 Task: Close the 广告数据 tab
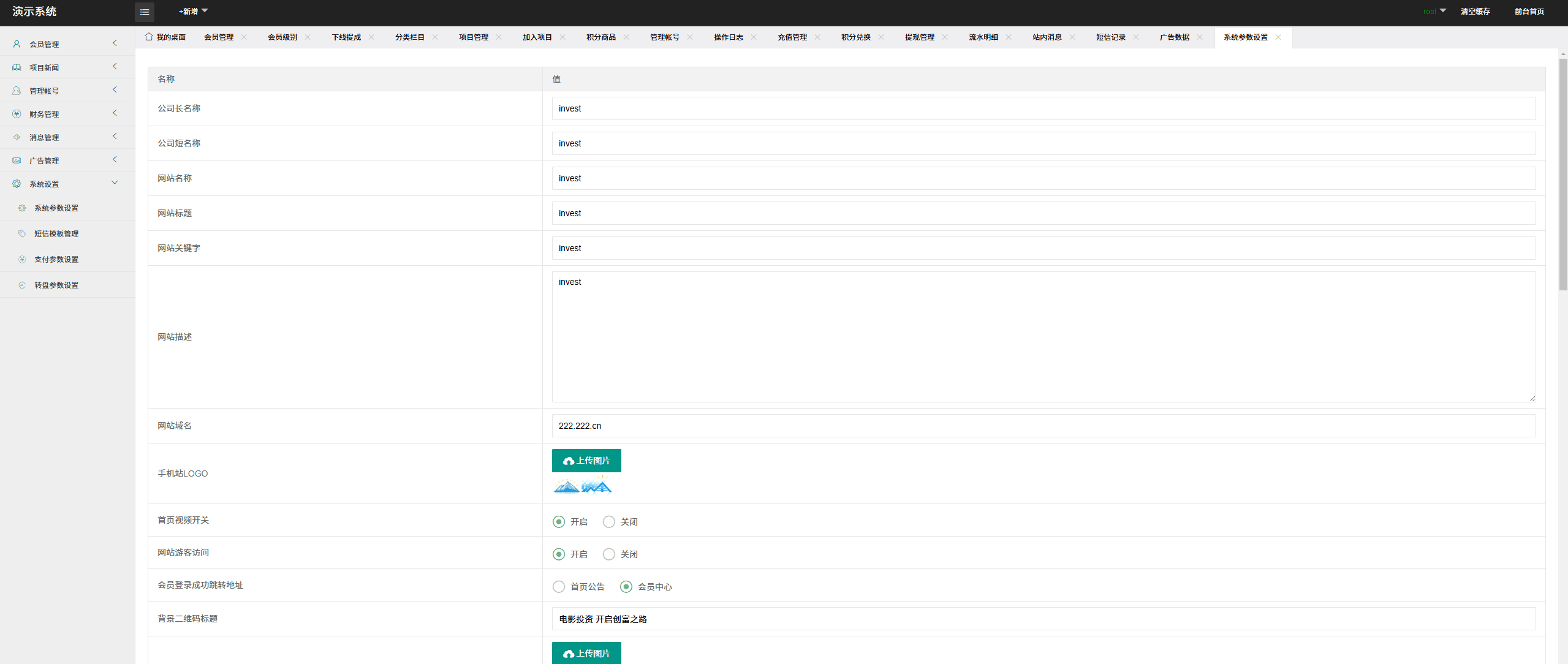[x=1200, y=37]
